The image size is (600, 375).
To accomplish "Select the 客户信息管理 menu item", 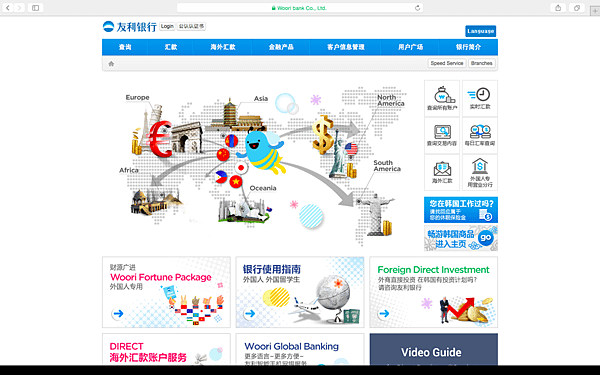I will (x=346, y=47).
